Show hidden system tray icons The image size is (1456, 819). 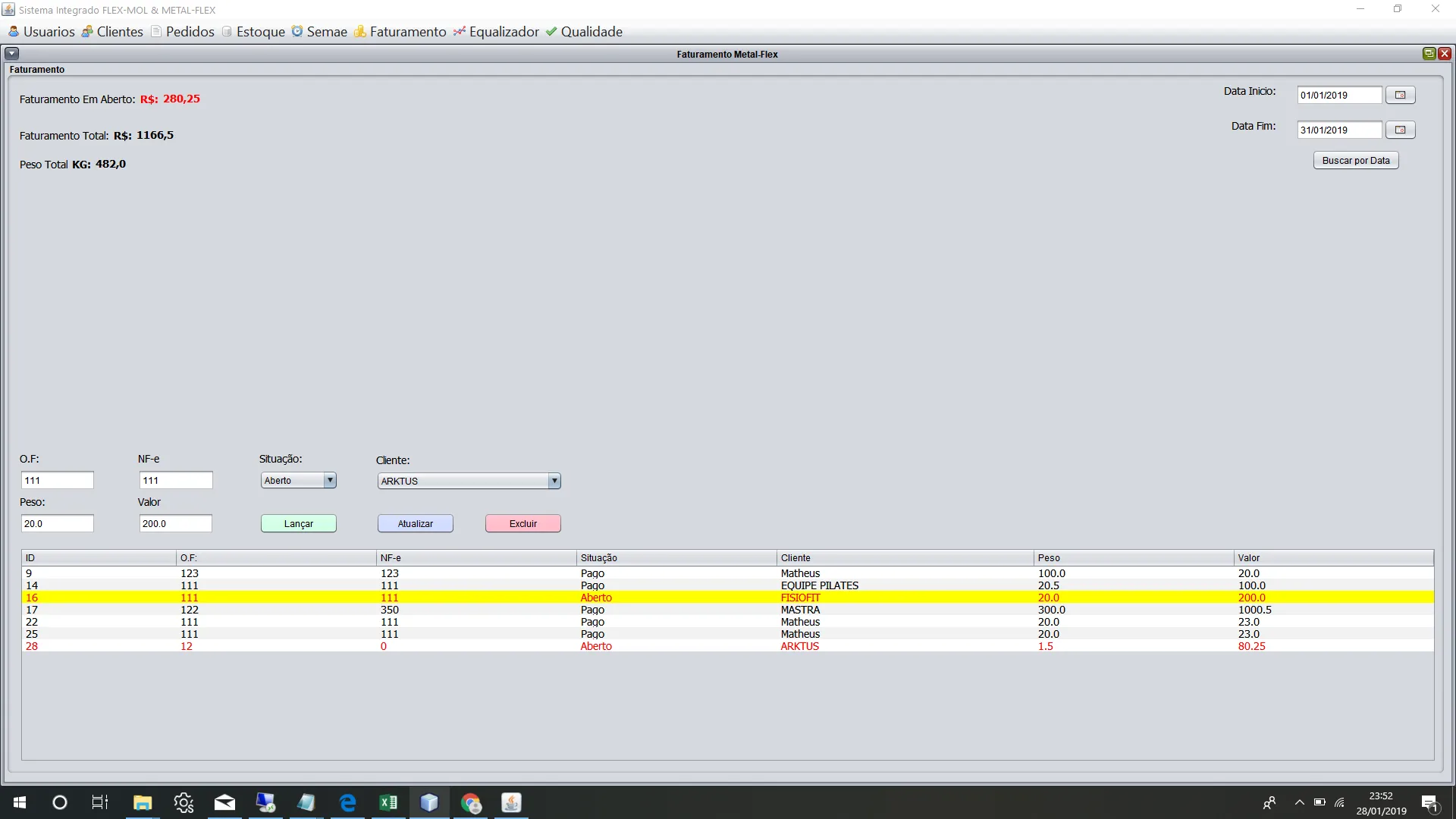(x=1299, y=802)
